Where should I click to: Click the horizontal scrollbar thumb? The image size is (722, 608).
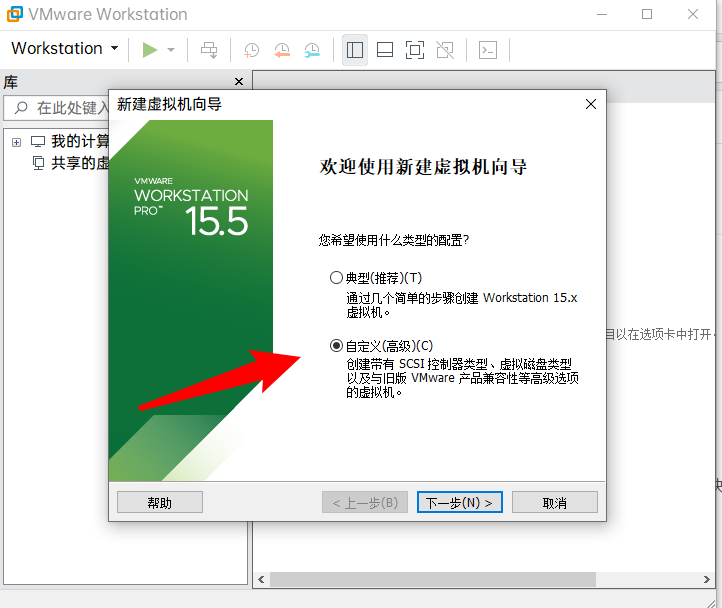pos(433,579)
